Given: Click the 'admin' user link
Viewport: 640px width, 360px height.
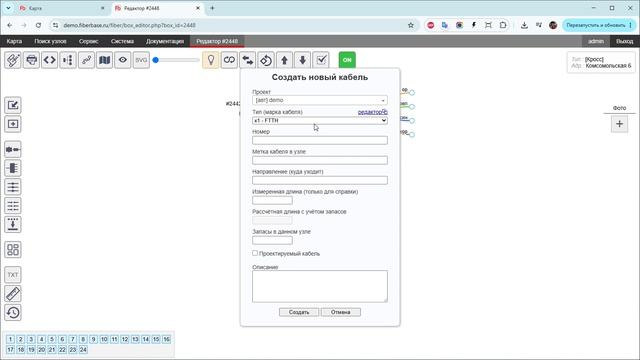Looking at the screenshot, I should pos(596,41).
